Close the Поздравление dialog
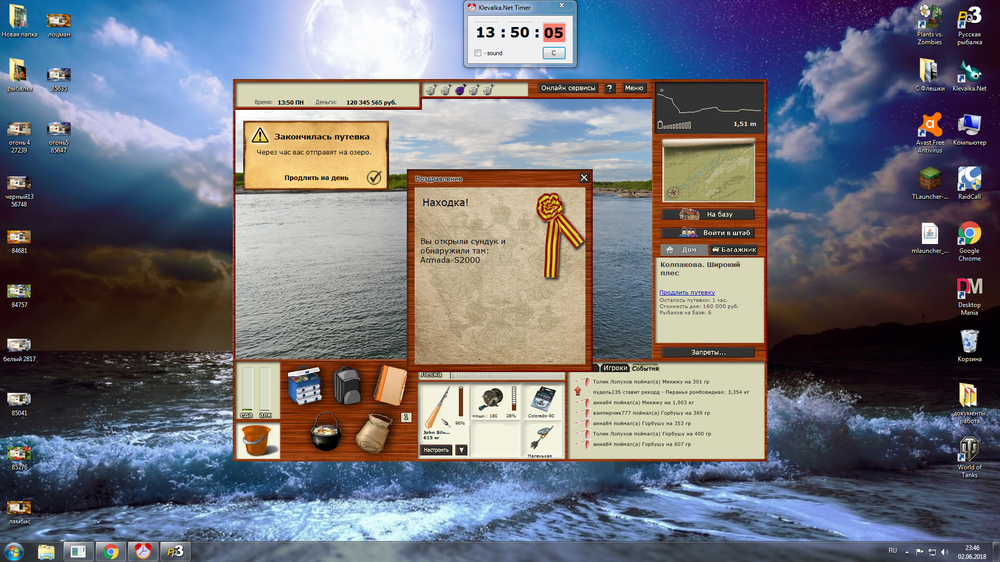Viewport: 1000px width, 562px height. [584, 178]
